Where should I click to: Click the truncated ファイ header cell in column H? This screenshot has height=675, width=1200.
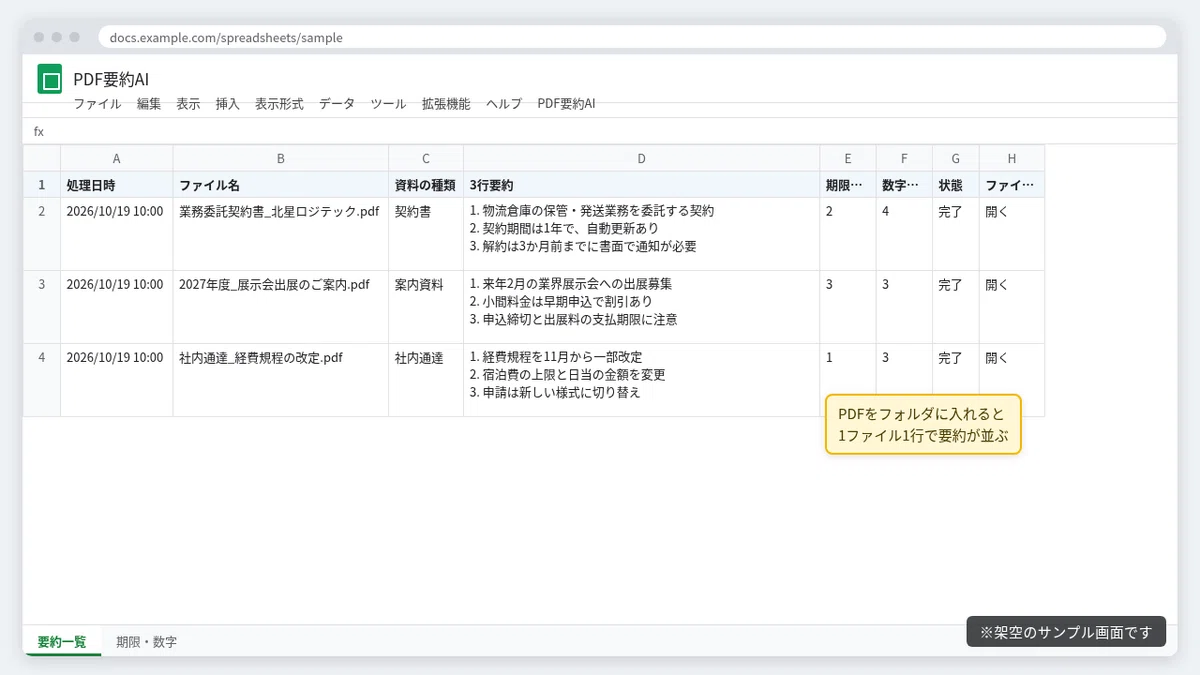1012,185
